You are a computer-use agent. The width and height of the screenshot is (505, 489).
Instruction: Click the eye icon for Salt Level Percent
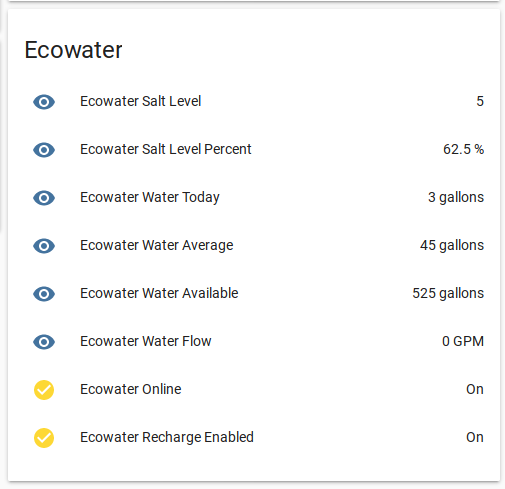pos(44,150)
